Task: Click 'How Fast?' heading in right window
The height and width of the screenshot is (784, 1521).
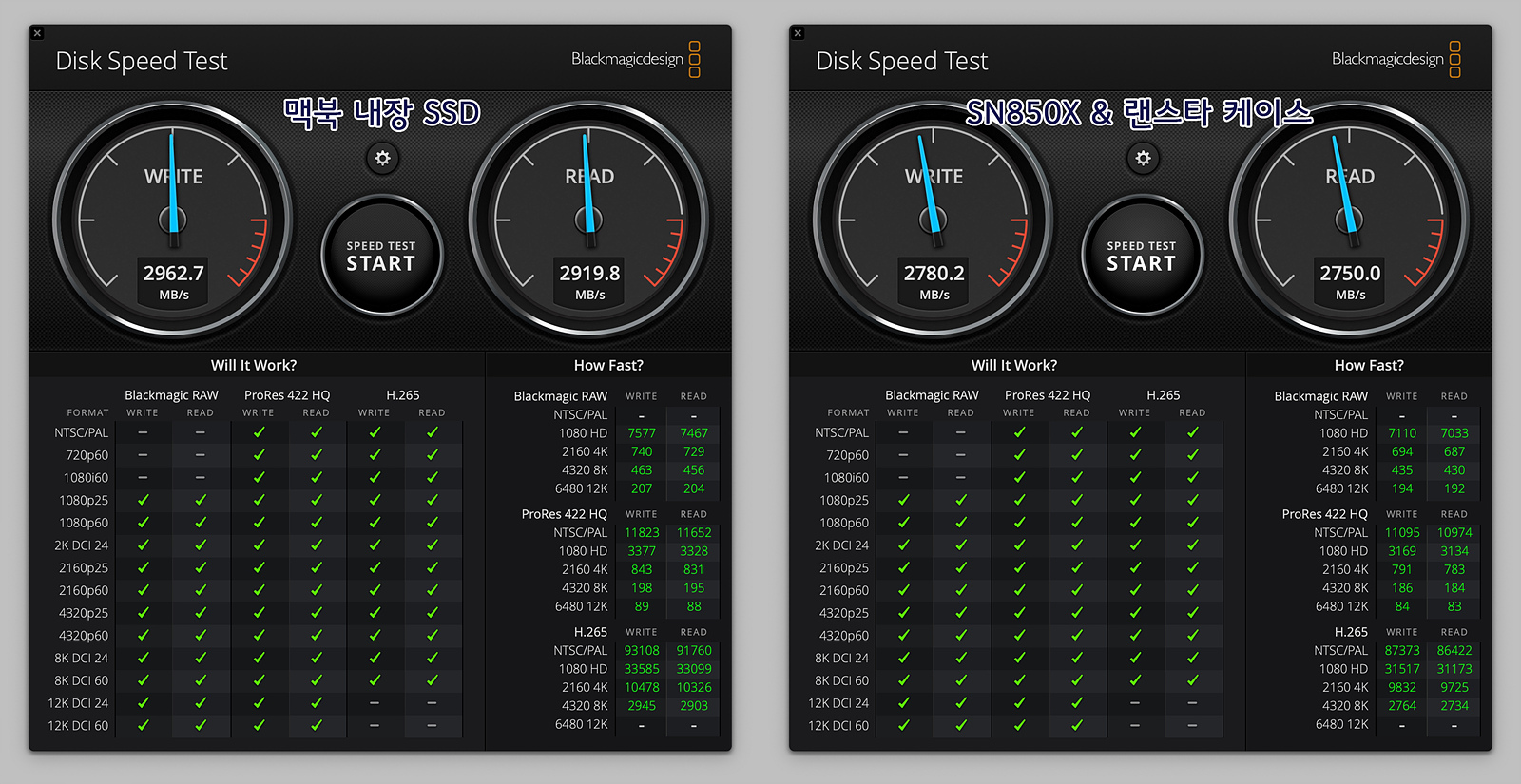Action: tap(1369, 365)
